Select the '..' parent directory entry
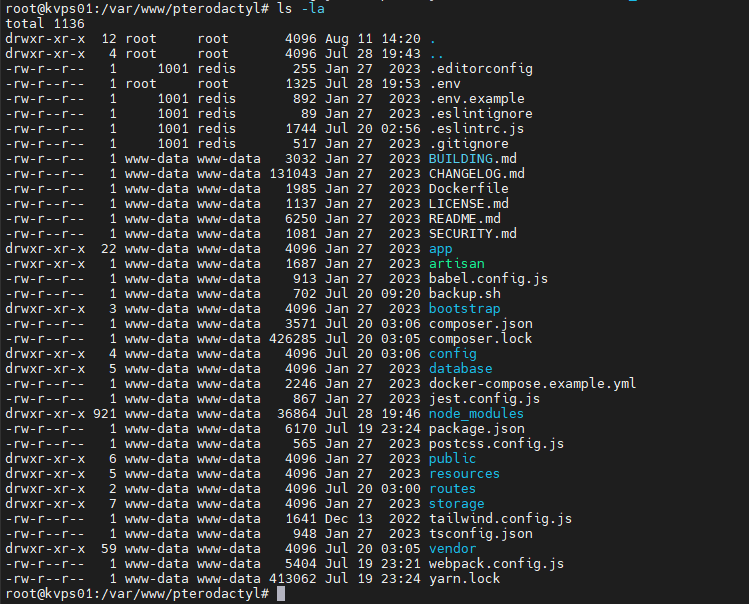The image size is (749, 604). [x=437, y=54]
